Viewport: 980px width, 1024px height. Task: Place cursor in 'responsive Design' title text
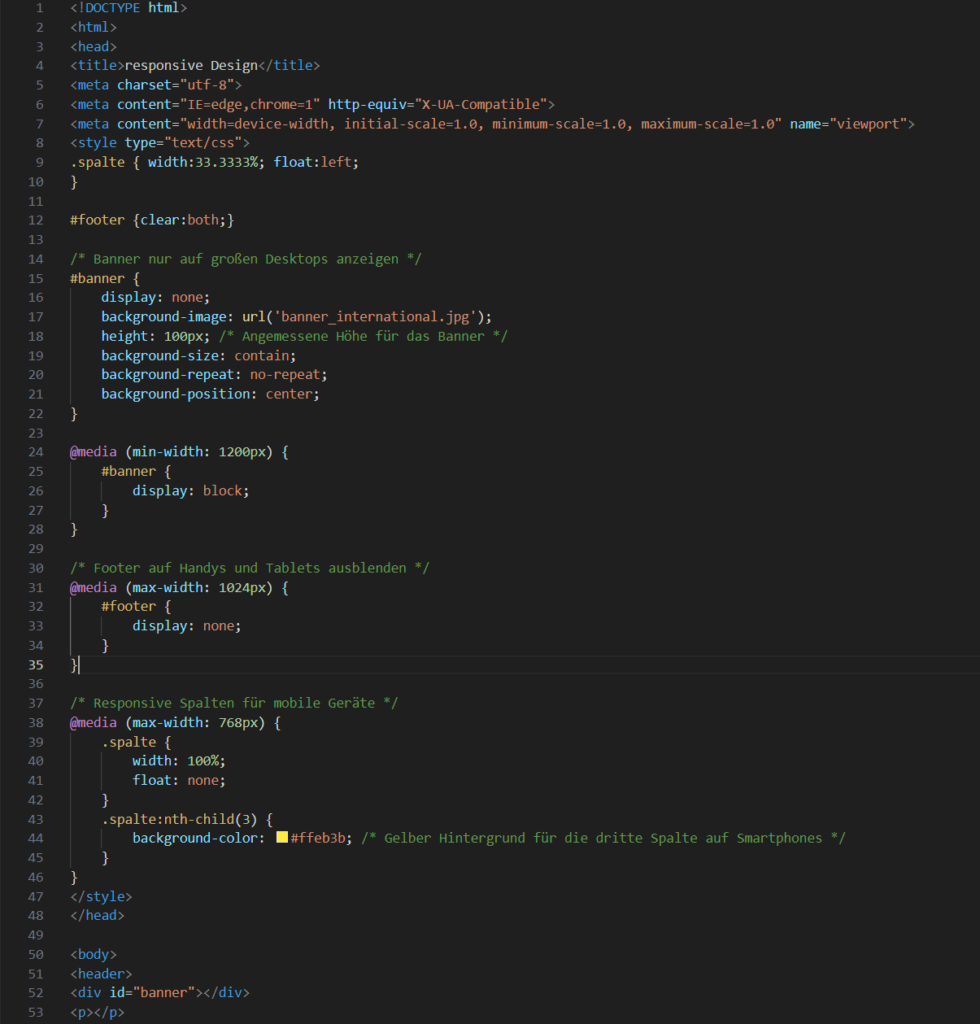click(x=190, y=65)
